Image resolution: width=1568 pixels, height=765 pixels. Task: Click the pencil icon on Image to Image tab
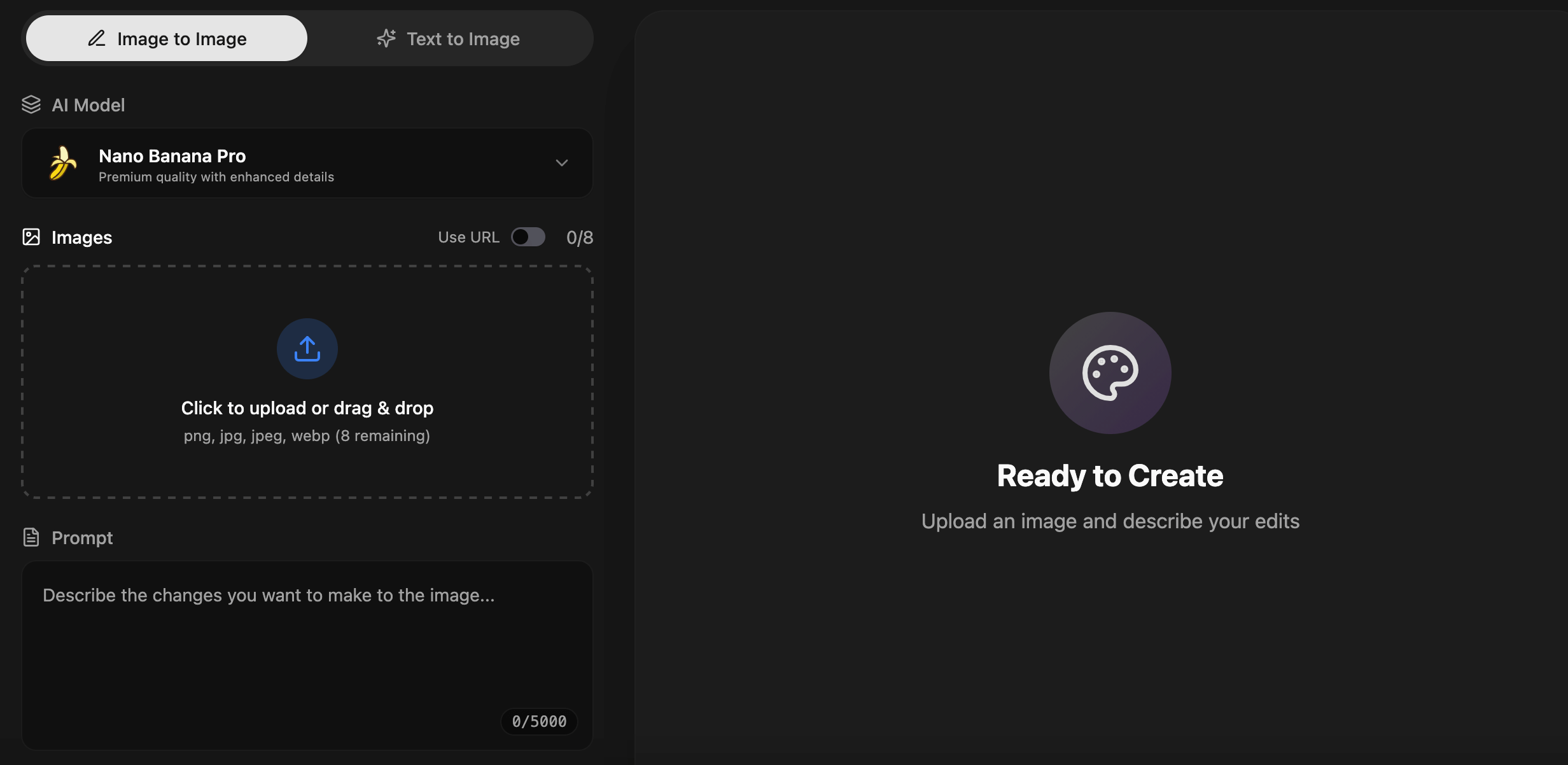[x=97, y=38]
